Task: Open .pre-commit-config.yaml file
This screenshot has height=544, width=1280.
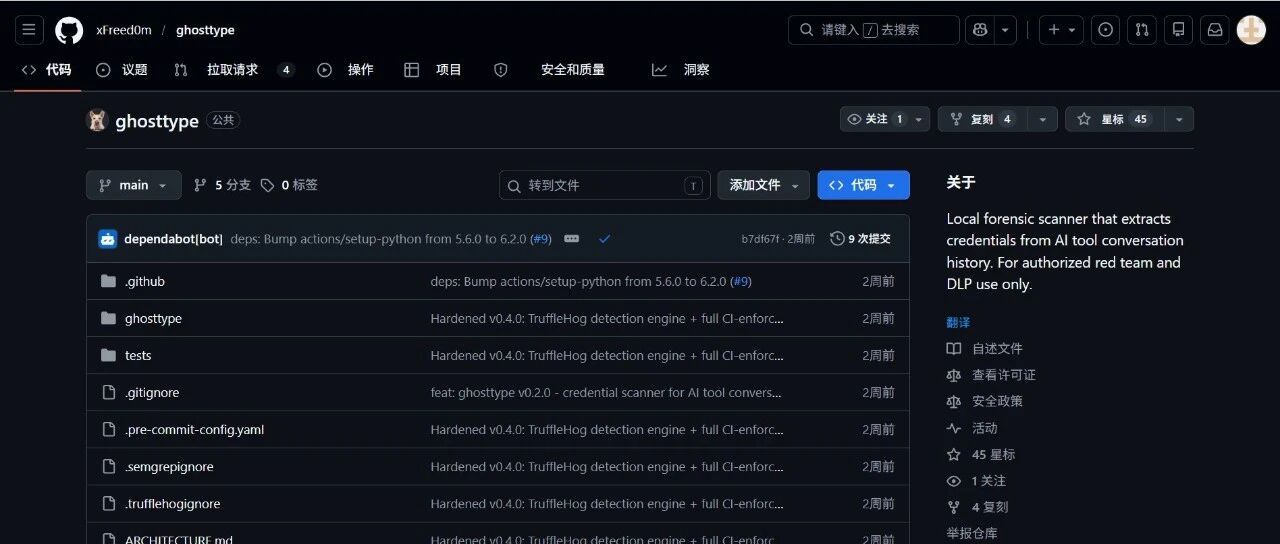Action: click(194, 430)
